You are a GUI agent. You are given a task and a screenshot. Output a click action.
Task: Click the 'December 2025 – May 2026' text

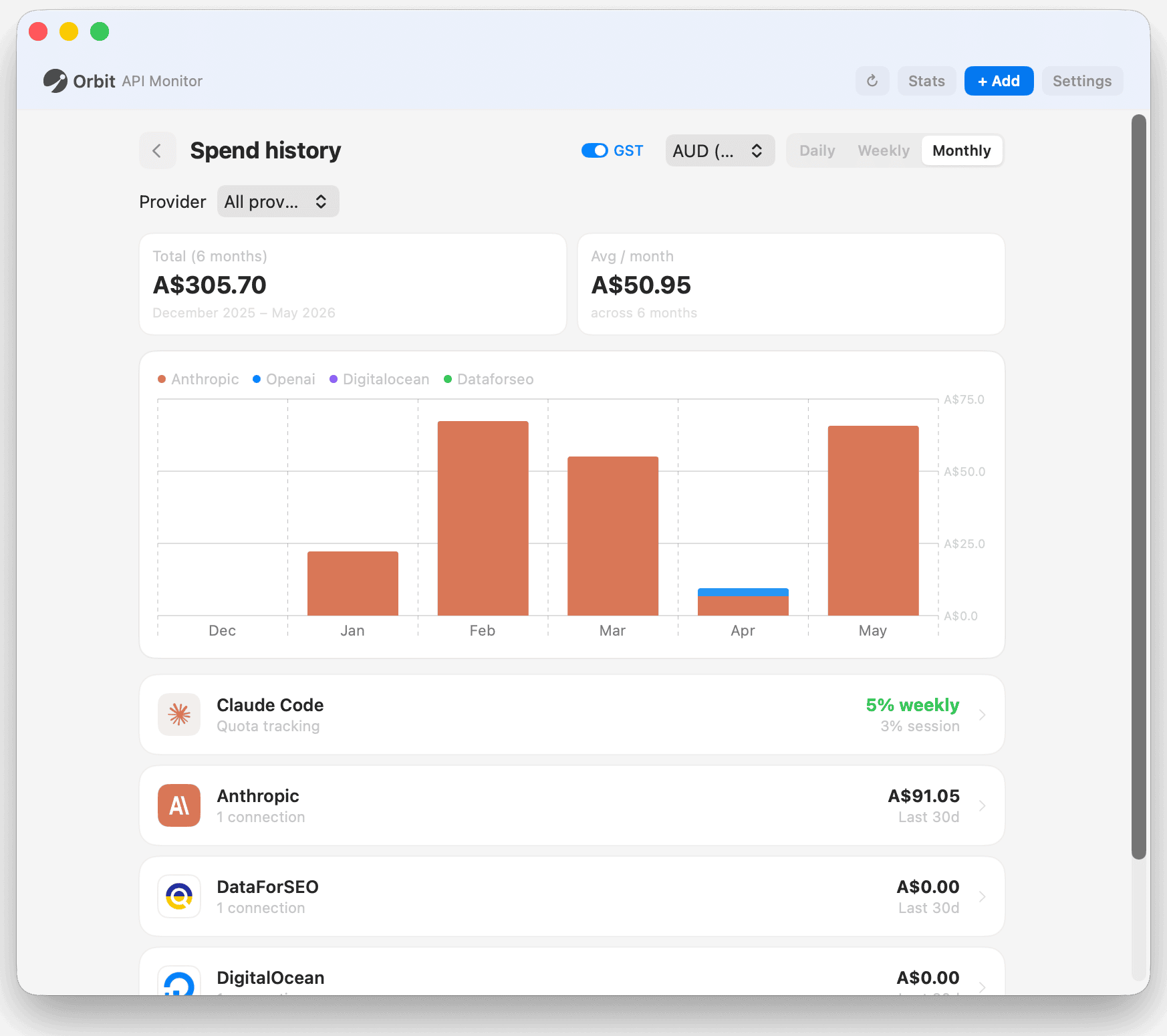[244, 313]
